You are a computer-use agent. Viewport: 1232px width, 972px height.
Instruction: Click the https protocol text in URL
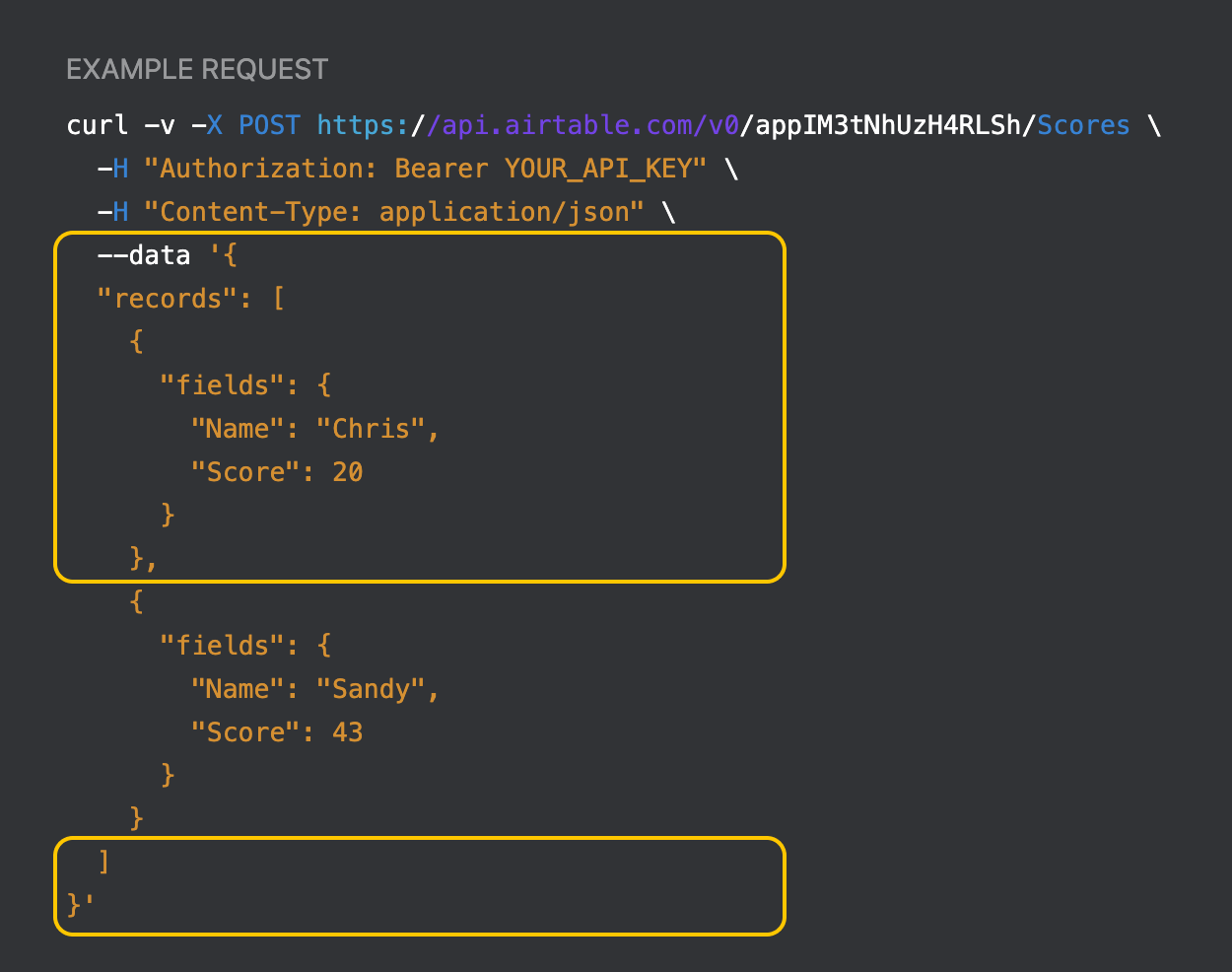[x=356, y=126]
